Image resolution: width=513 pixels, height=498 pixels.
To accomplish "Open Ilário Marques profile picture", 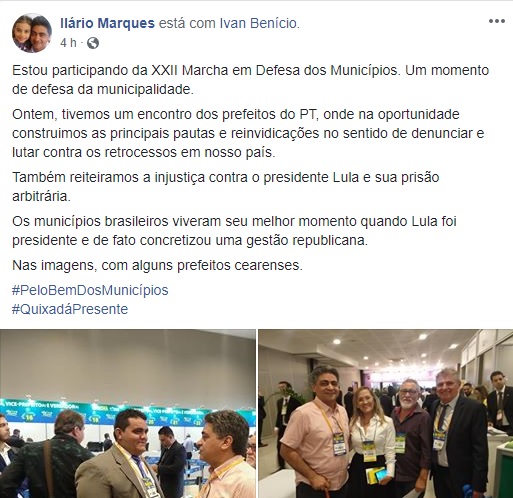I will click(x=32, y=33).
